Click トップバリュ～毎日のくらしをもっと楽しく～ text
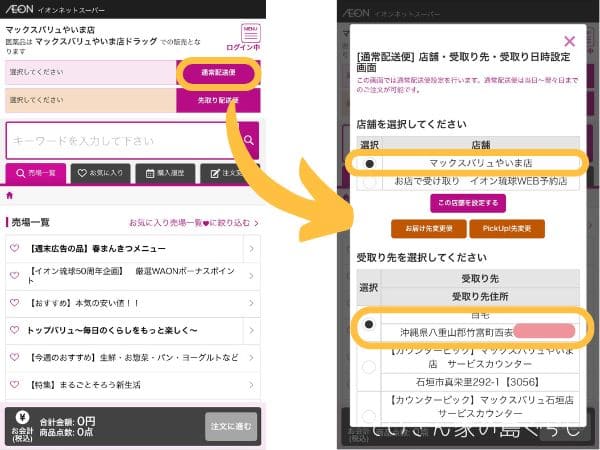The image size is (600, 450). pyautogui.click(x=112, y=330)
